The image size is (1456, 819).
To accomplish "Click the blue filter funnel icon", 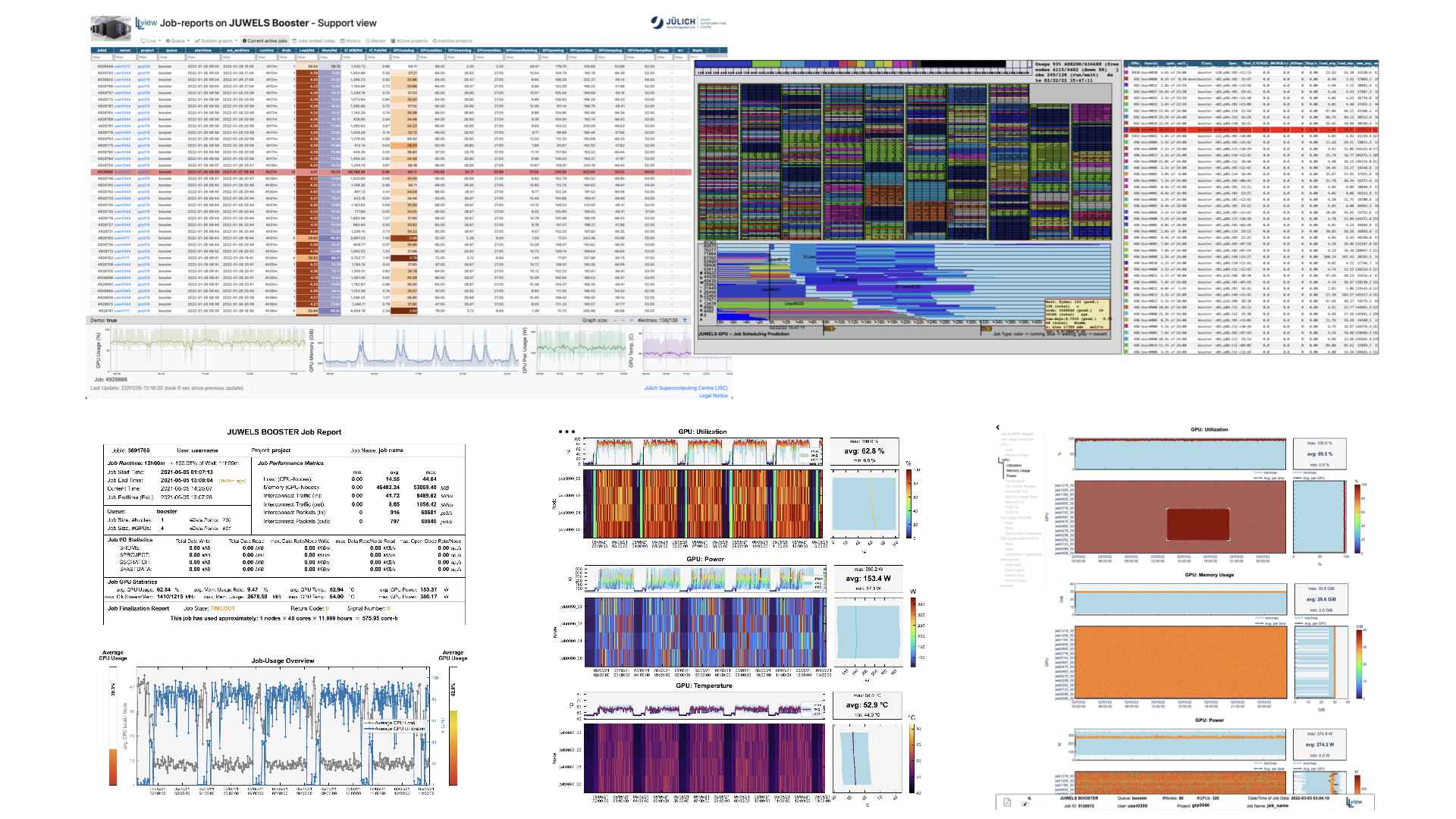I will click(685, 320).
